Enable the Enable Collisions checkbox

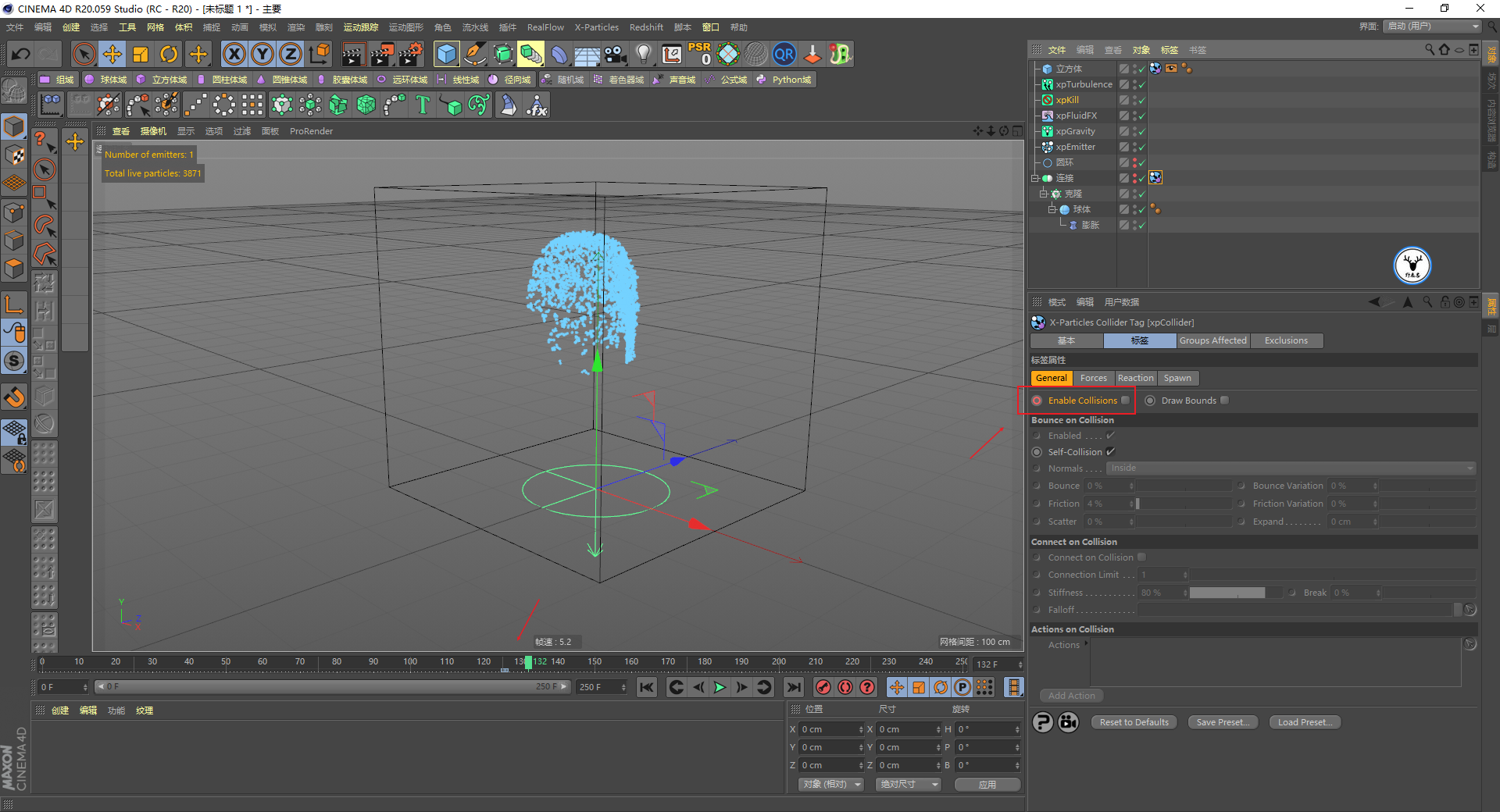point(1125,400)
